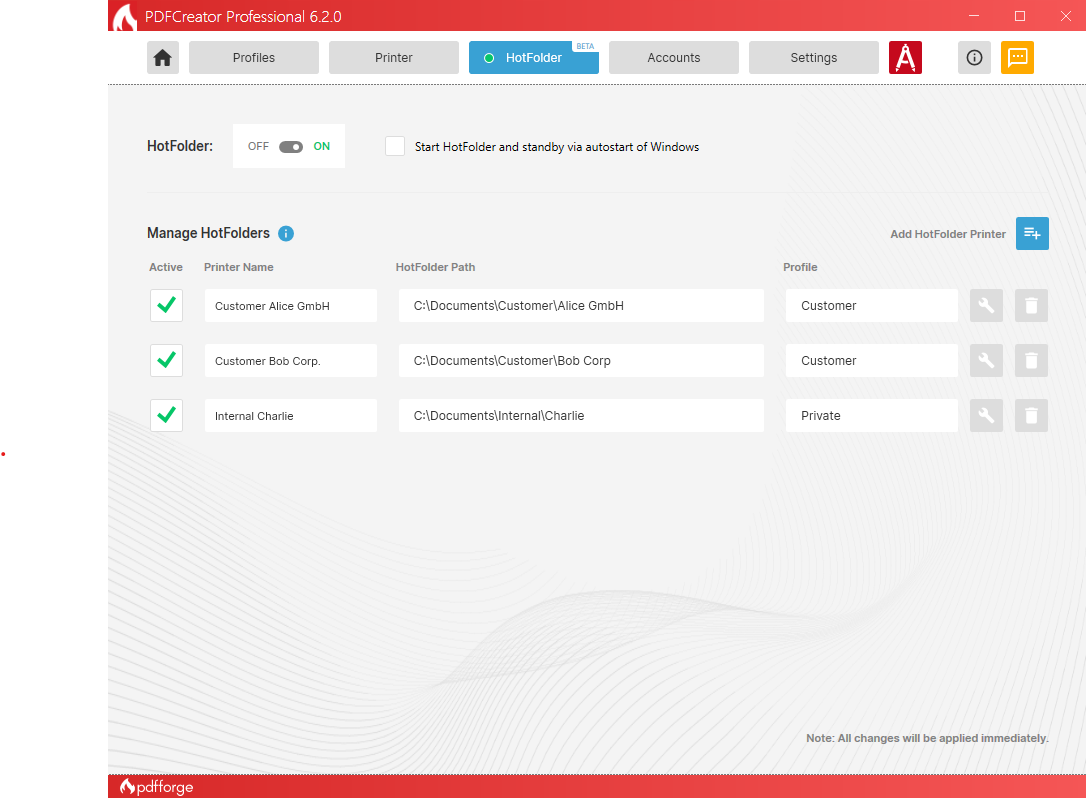Open the yellow feedback chat icon
This screenshot has width=1086, height=798.
tap(1017, 58)
